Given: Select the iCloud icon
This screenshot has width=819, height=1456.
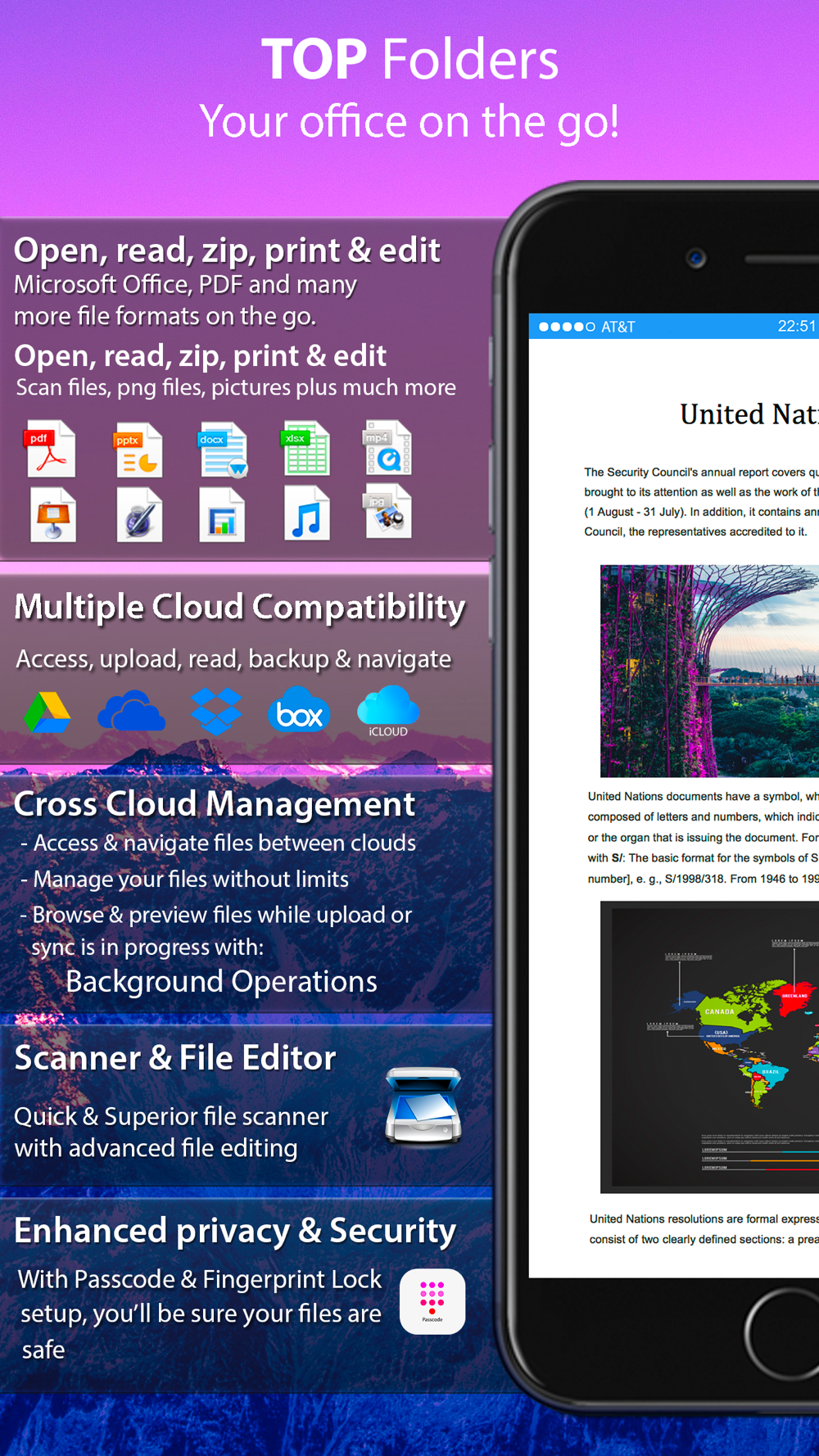Looking at the screenshot, I should (x=388, y=711).
